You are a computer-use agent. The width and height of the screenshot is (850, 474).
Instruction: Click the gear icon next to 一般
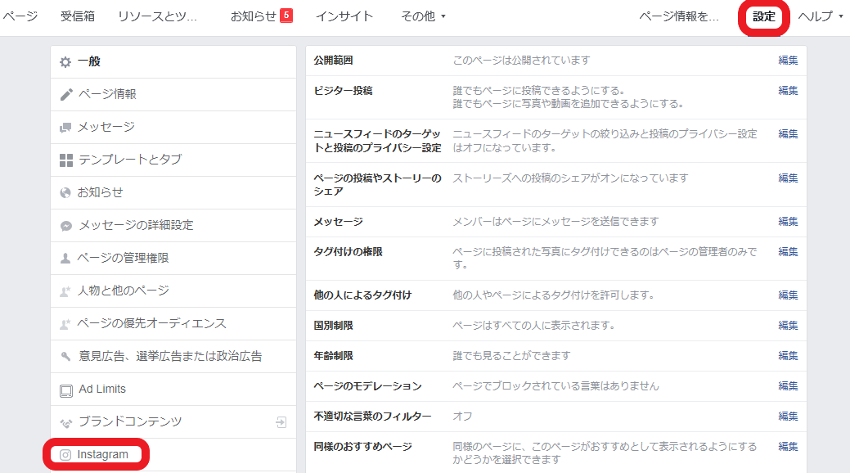point(66,62)
